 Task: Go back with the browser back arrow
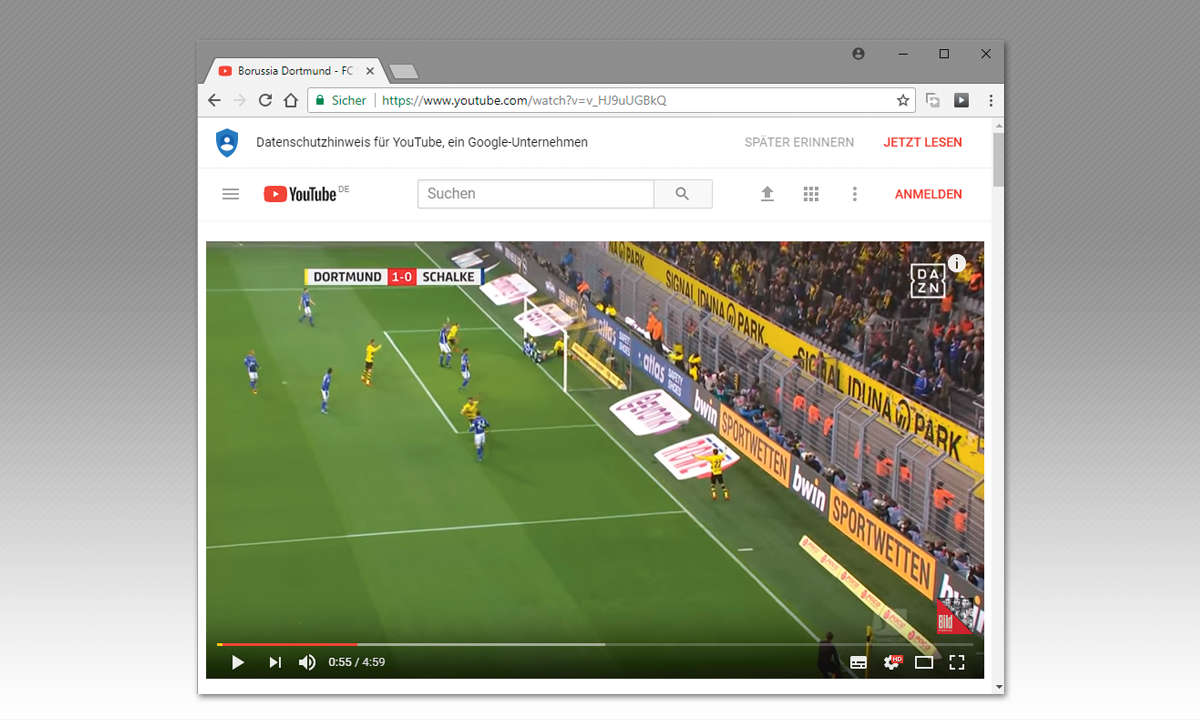(214, 100)
